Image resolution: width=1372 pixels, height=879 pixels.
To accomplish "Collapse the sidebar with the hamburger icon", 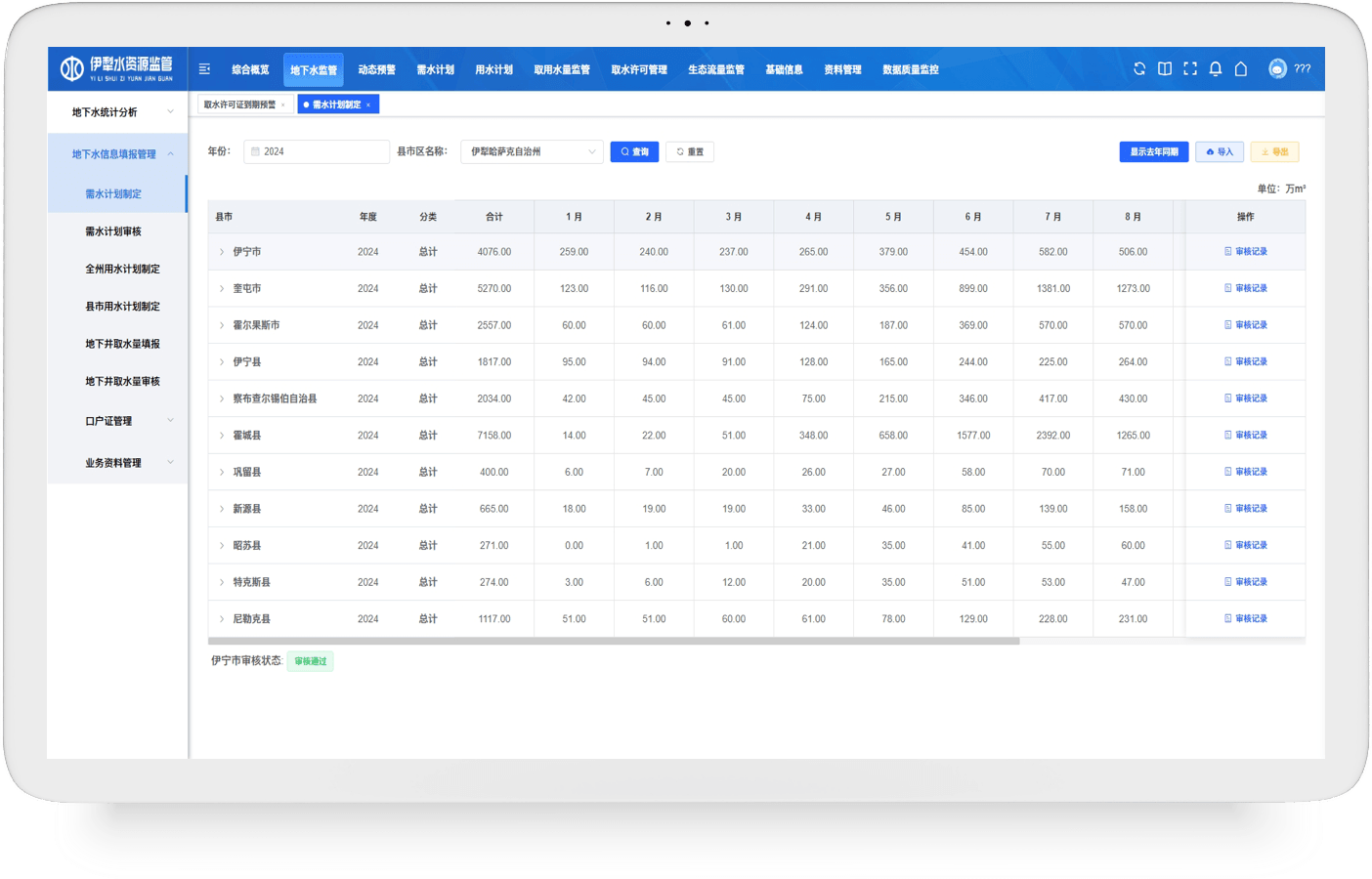I will (204, 69).
